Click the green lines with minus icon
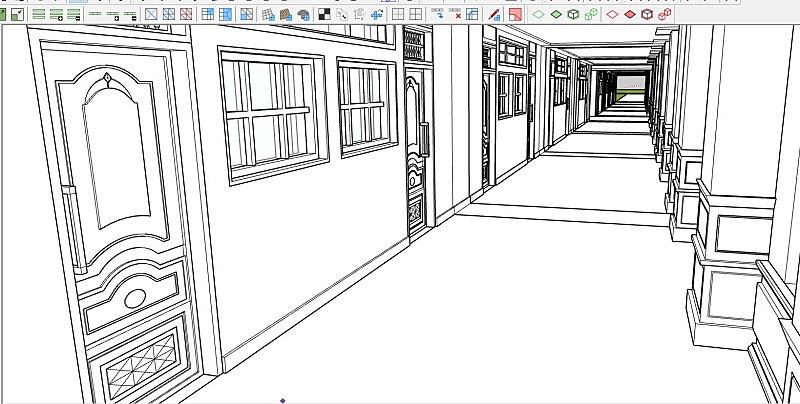Screen dimensions: 800x404 (74, 14)
